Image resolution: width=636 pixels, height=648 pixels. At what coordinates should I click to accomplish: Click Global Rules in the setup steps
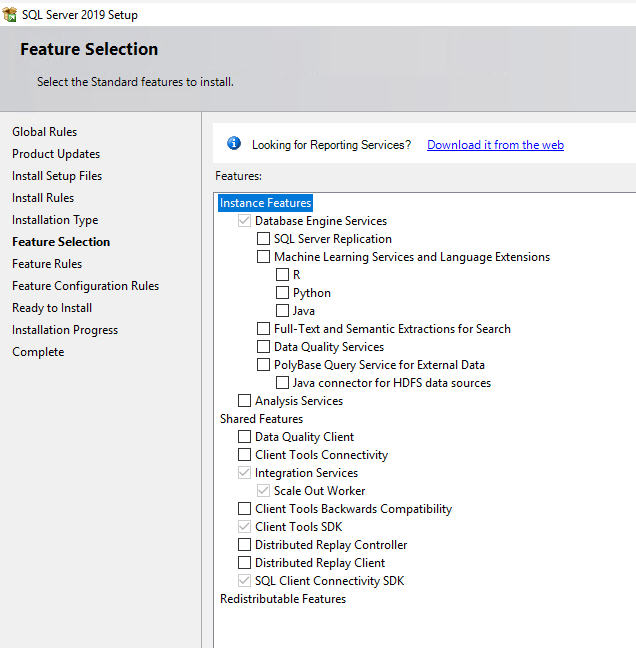[x=45, y=132]
